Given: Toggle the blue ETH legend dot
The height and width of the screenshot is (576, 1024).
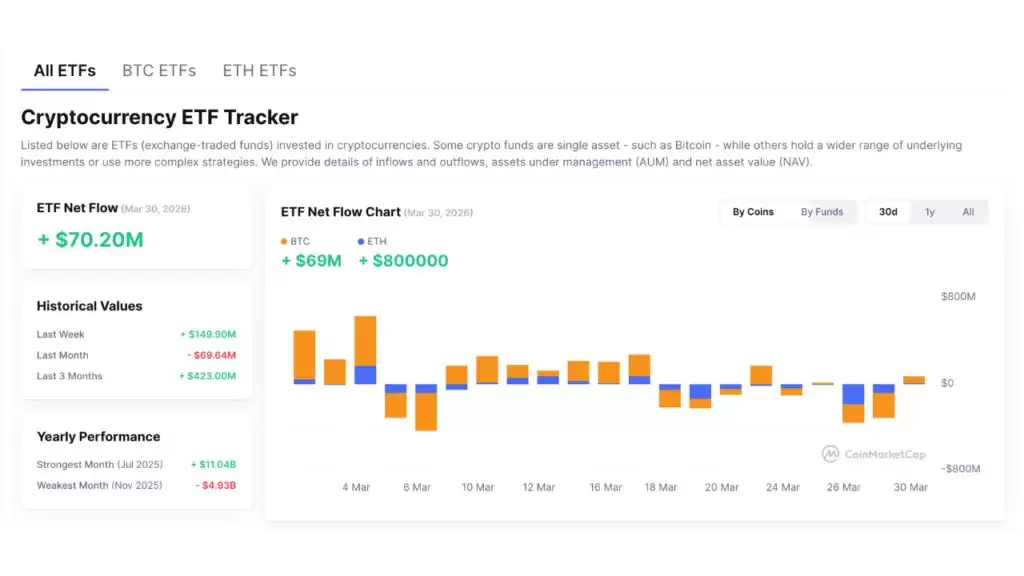Looking at the screenshot, I should tap(361, 242).
